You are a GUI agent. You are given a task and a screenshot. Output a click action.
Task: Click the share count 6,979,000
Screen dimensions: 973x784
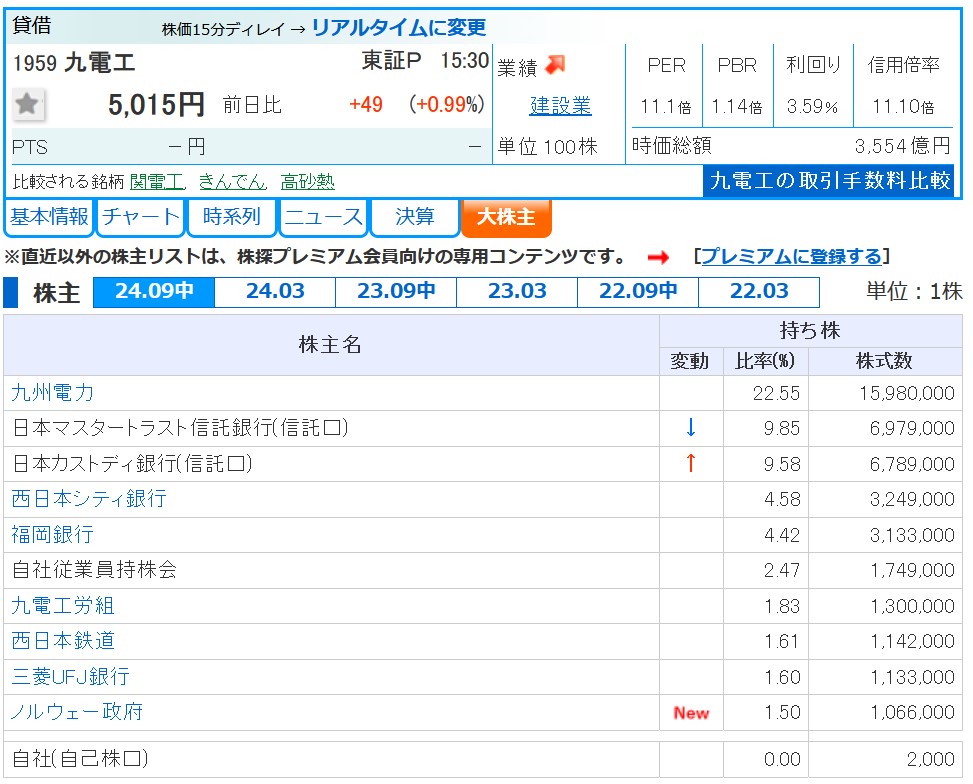click(912, 428)
